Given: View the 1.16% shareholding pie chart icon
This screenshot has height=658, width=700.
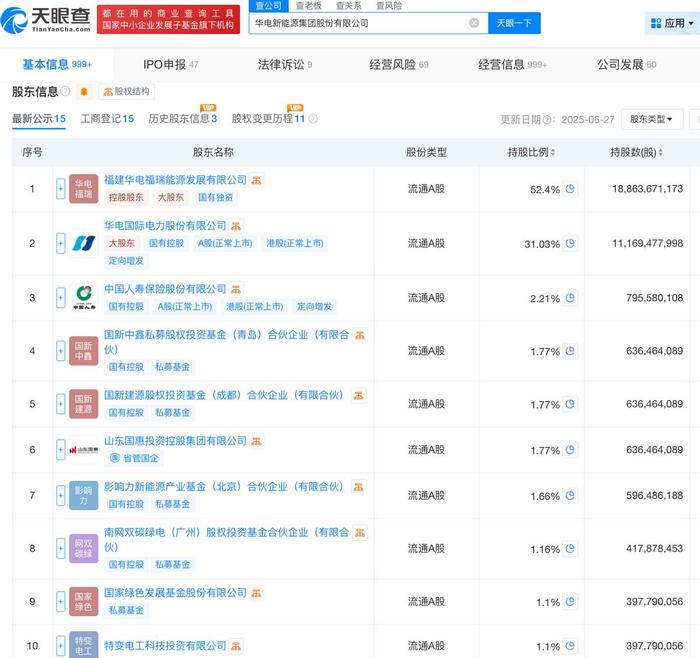Looking at the screenshot, I should [570, 549].
